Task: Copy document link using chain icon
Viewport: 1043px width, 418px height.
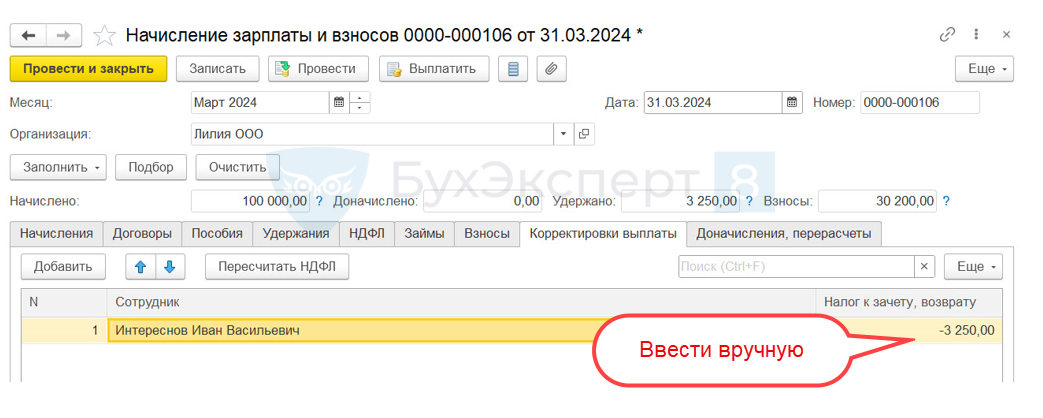Action: click(x=947, y=35)
